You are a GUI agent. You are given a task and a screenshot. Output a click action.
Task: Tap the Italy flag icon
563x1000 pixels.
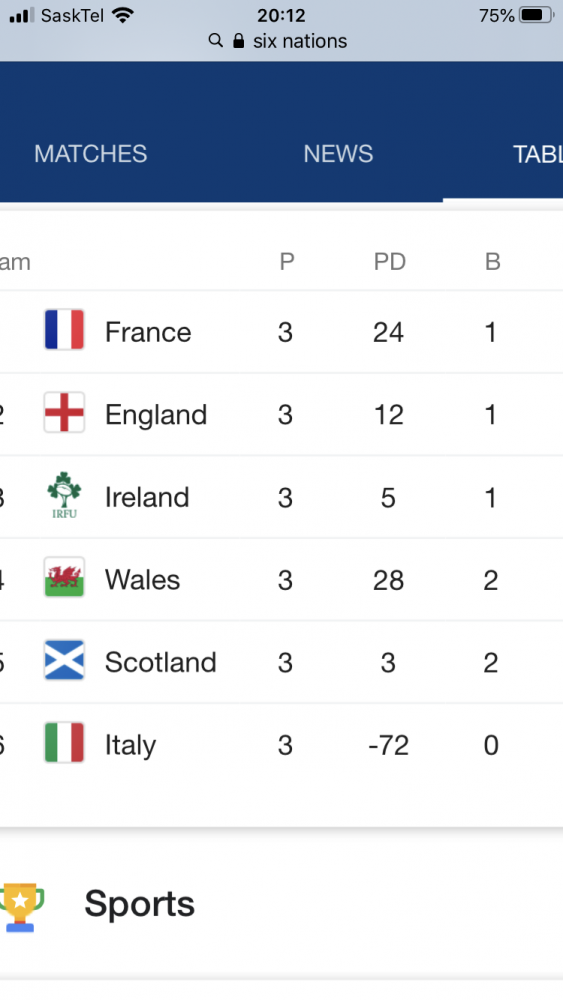click(64, 742)
